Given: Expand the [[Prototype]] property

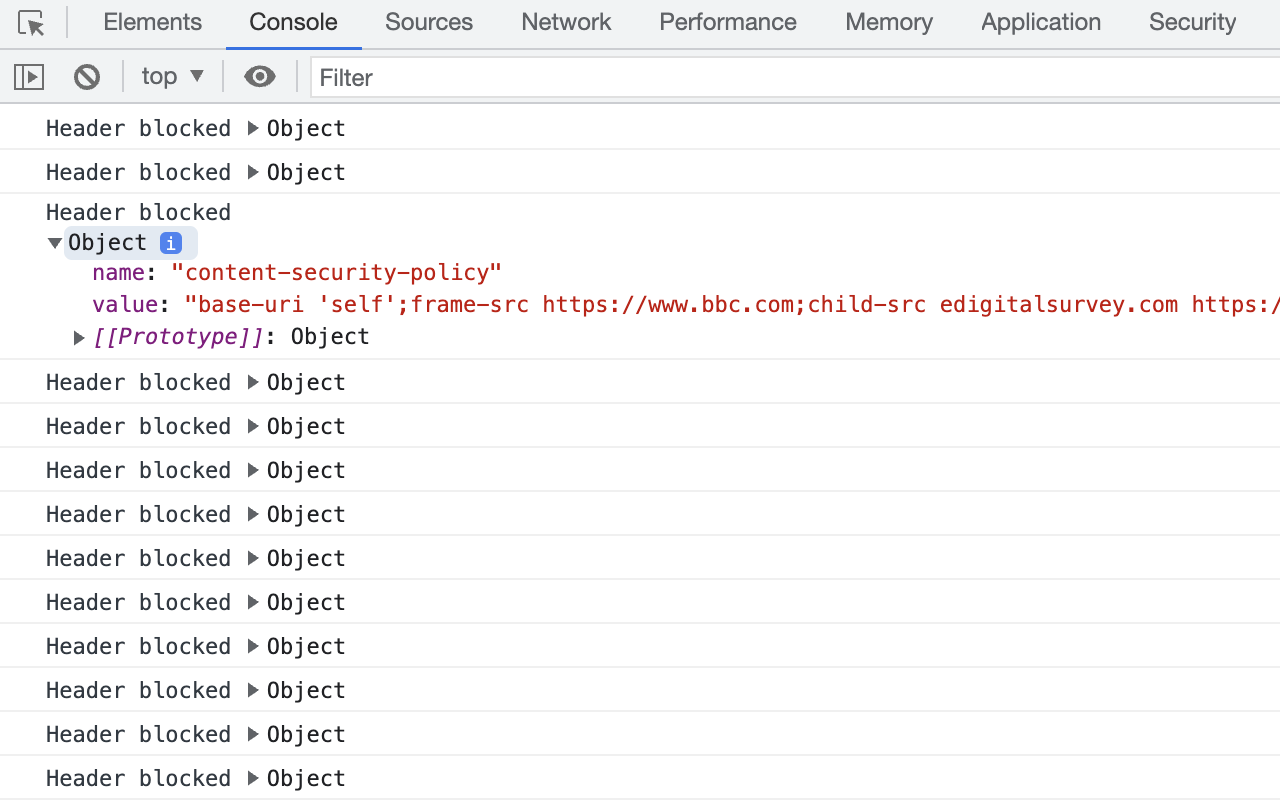Looking at the screenshot, I should tap(80, 338).
